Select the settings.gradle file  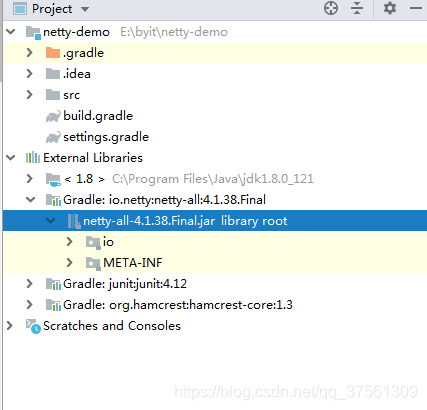[106, 137]
